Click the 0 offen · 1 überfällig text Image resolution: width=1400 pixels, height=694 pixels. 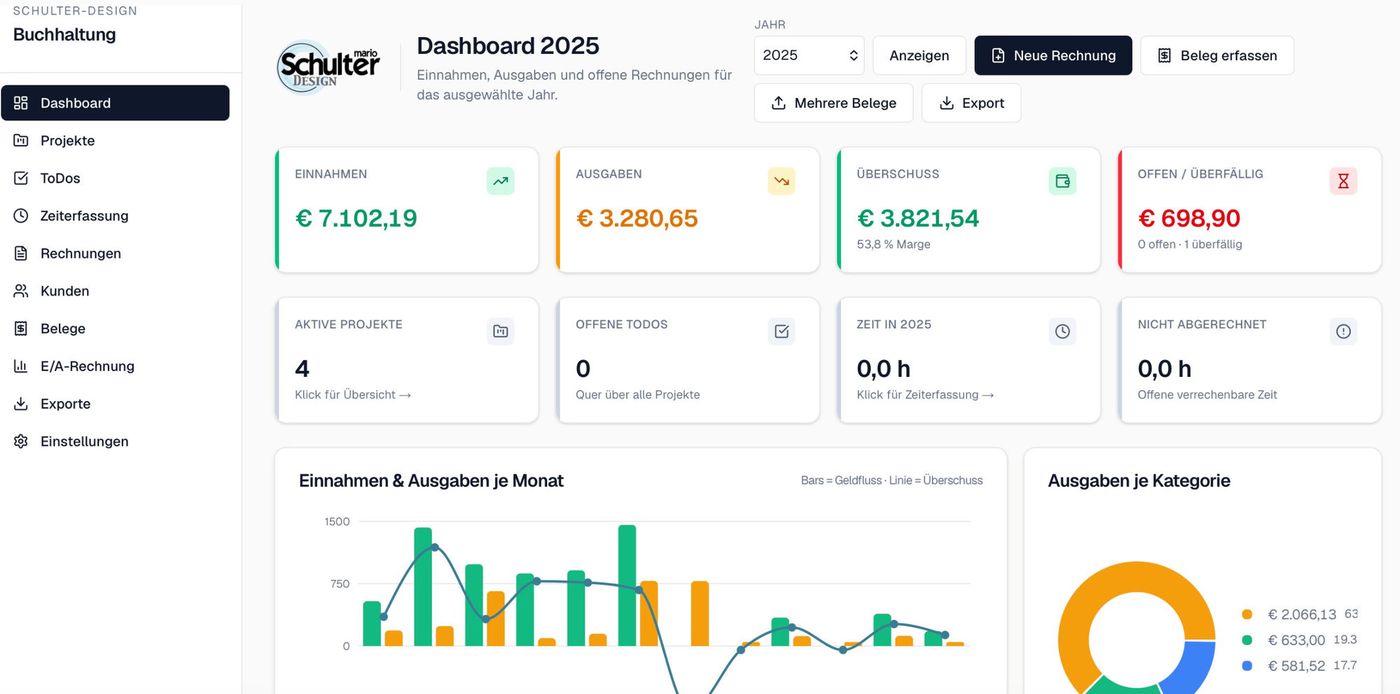tap(1190, 244)
